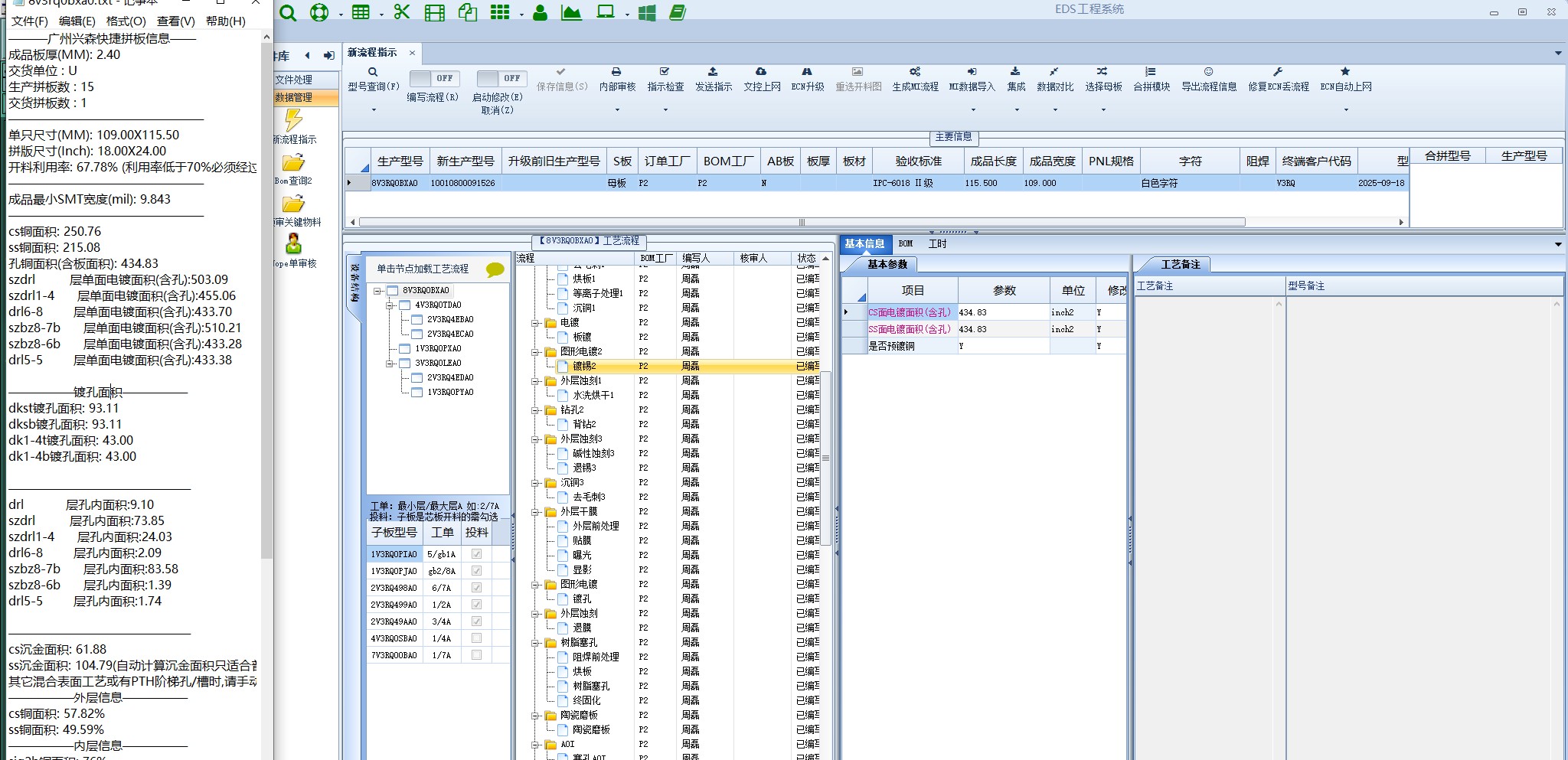
Task: Click the 内部审核 printer icon
Action: pos(616,72)
